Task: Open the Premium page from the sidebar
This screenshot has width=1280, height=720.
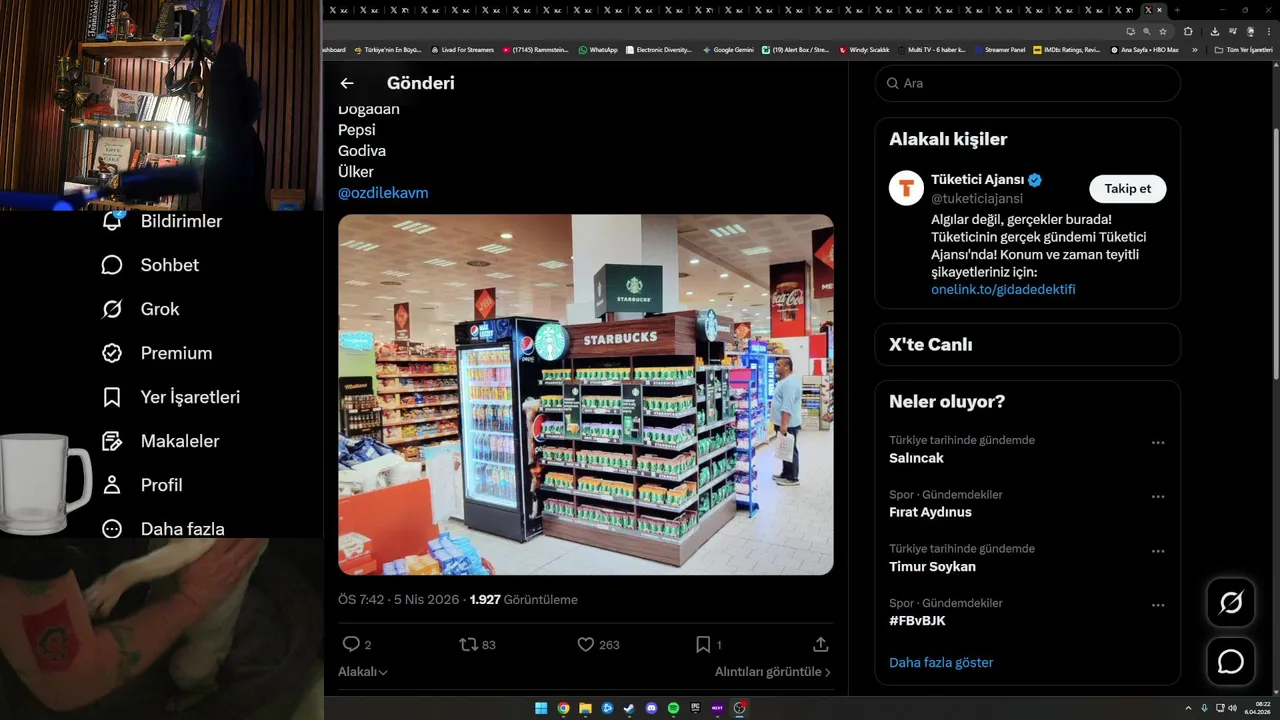Action: tap(157, 353)
